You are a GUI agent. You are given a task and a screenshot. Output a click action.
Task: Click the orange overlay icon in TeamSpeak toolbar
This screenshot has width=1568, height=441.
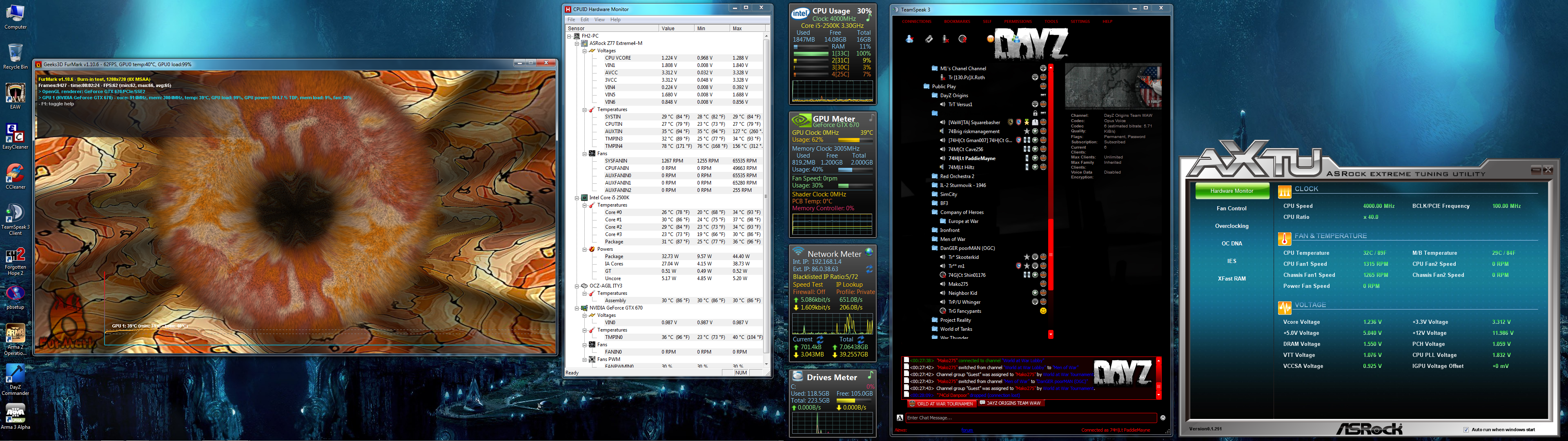point(990,39)
